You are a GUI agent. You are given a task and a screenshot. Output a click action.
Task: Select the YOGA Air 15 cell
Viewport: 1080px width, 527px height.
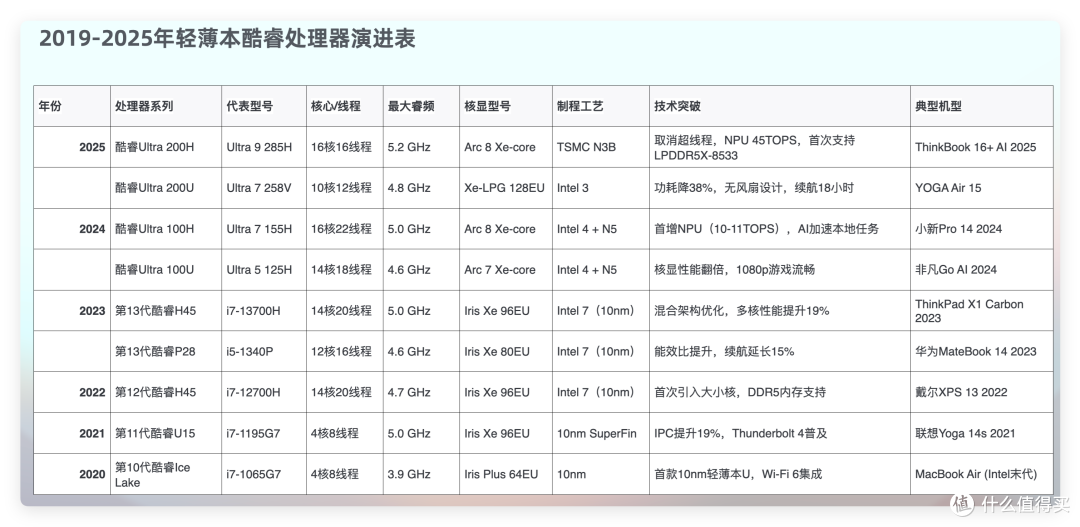click(982, 187)
